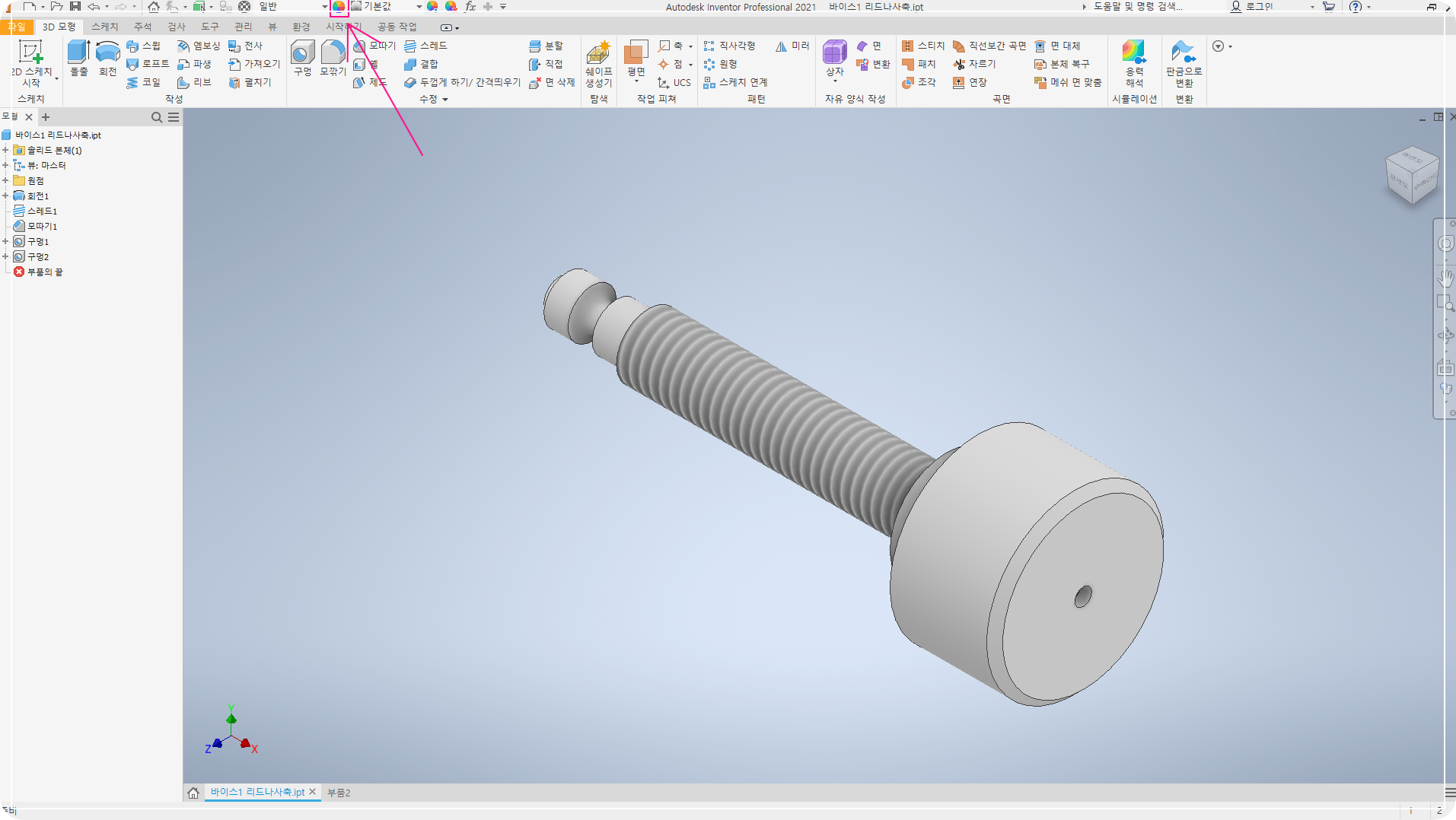The image size is (1456, 820).
Task: Expand the 원점 folder node
Action: click(5, 180)
